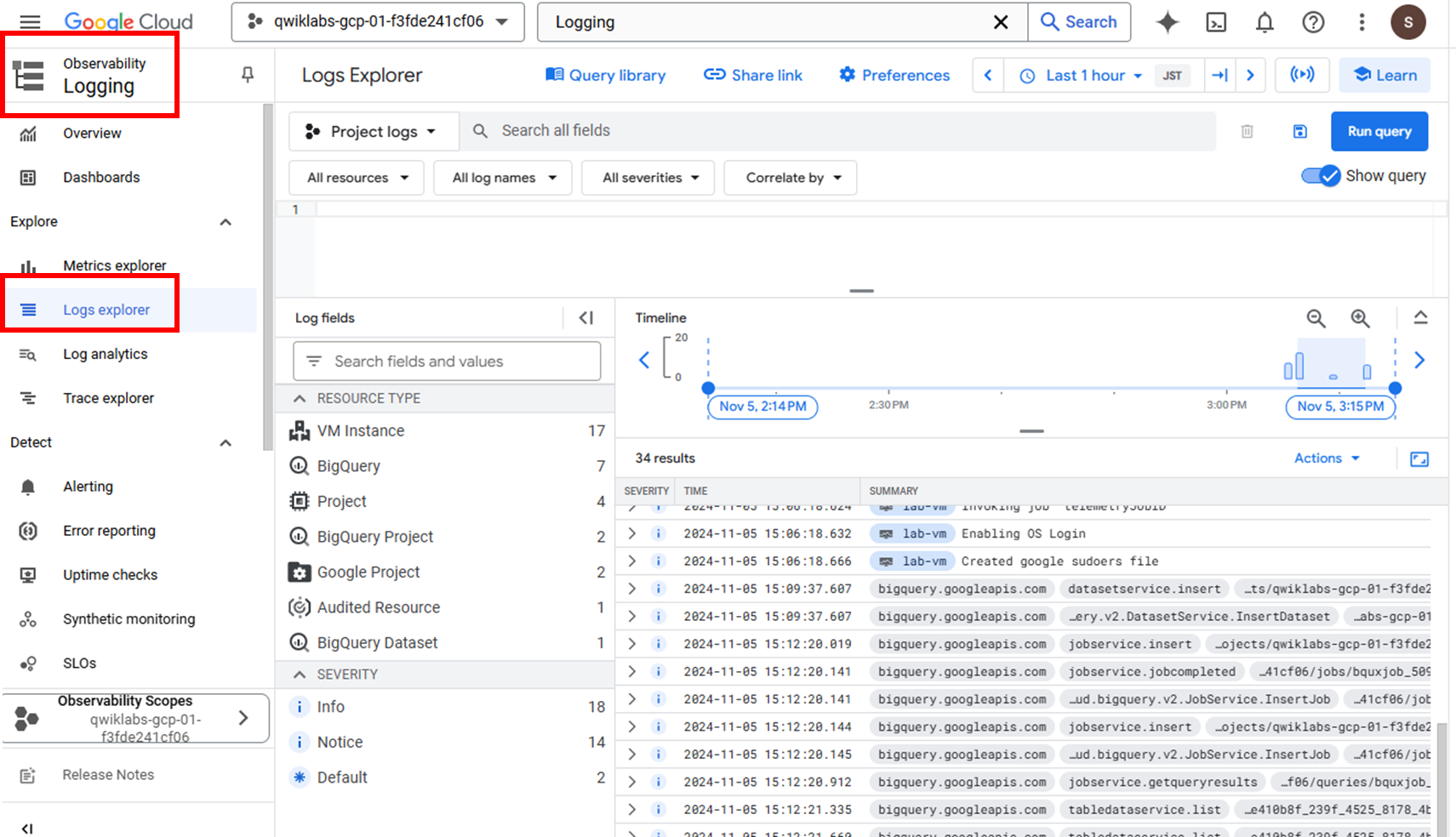Collapse the left navigation menu
Screen dimensions: 1456x837
click(x=27, y=828)
